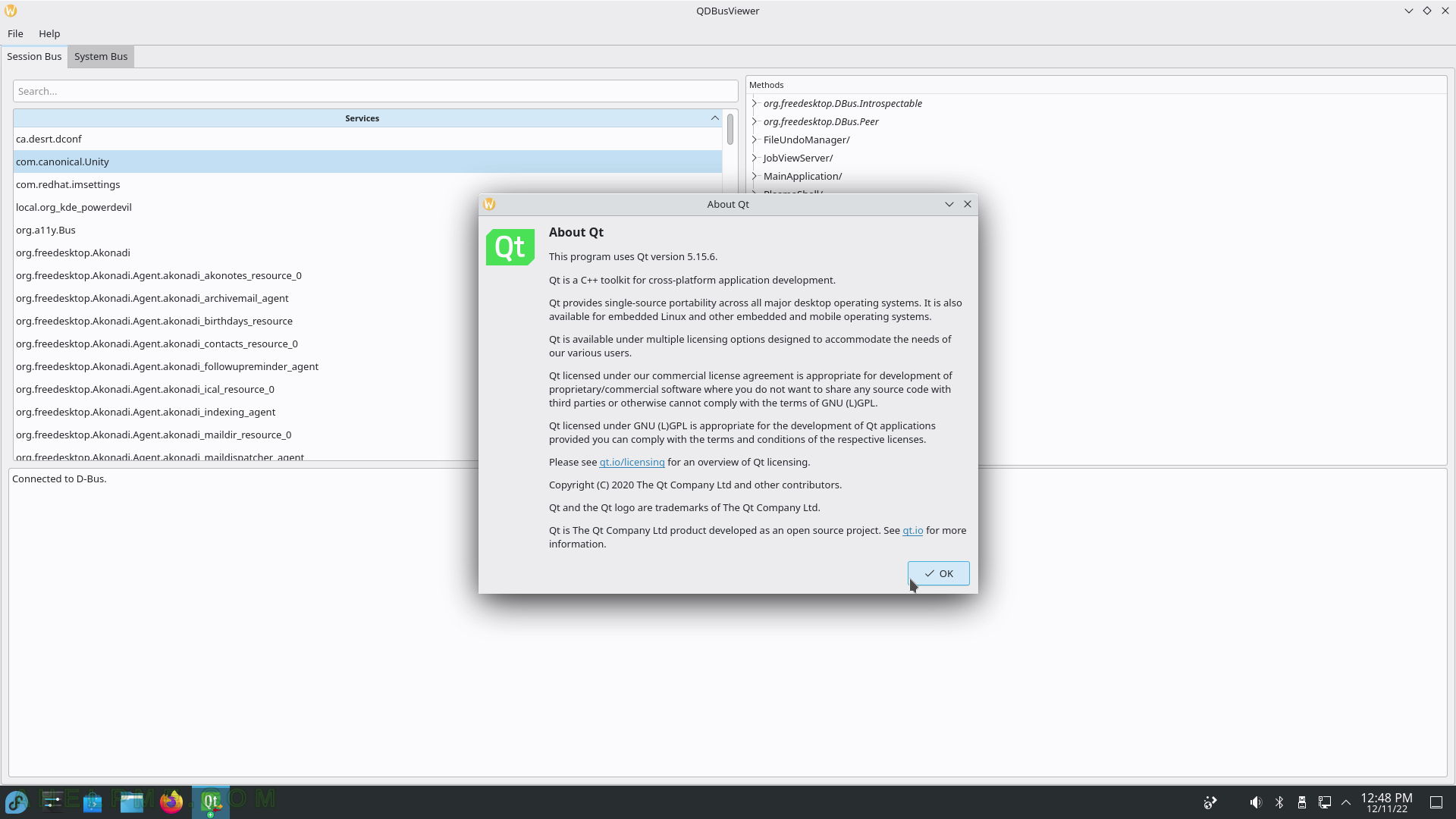The width and height of the screenshot is (1456, 819).
Task: Select akonadi_followupreminder_agent service
Action: coord(246,366)
